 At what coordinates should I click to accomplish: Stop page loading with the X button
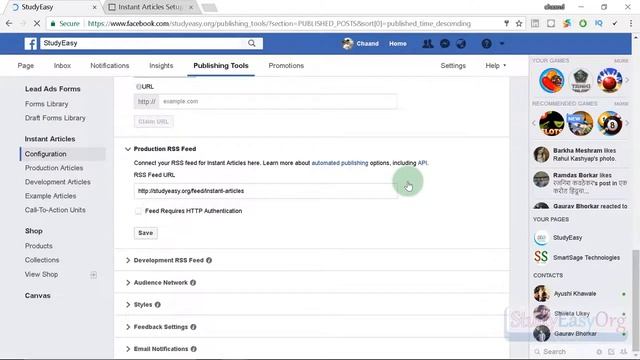tap(37, 24)
